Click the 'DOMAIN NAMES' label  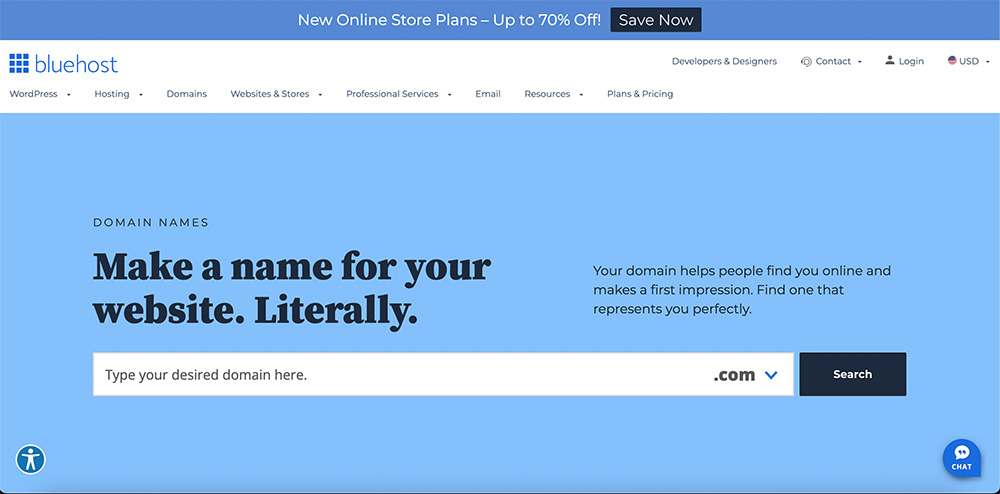(x=151, y=223)
